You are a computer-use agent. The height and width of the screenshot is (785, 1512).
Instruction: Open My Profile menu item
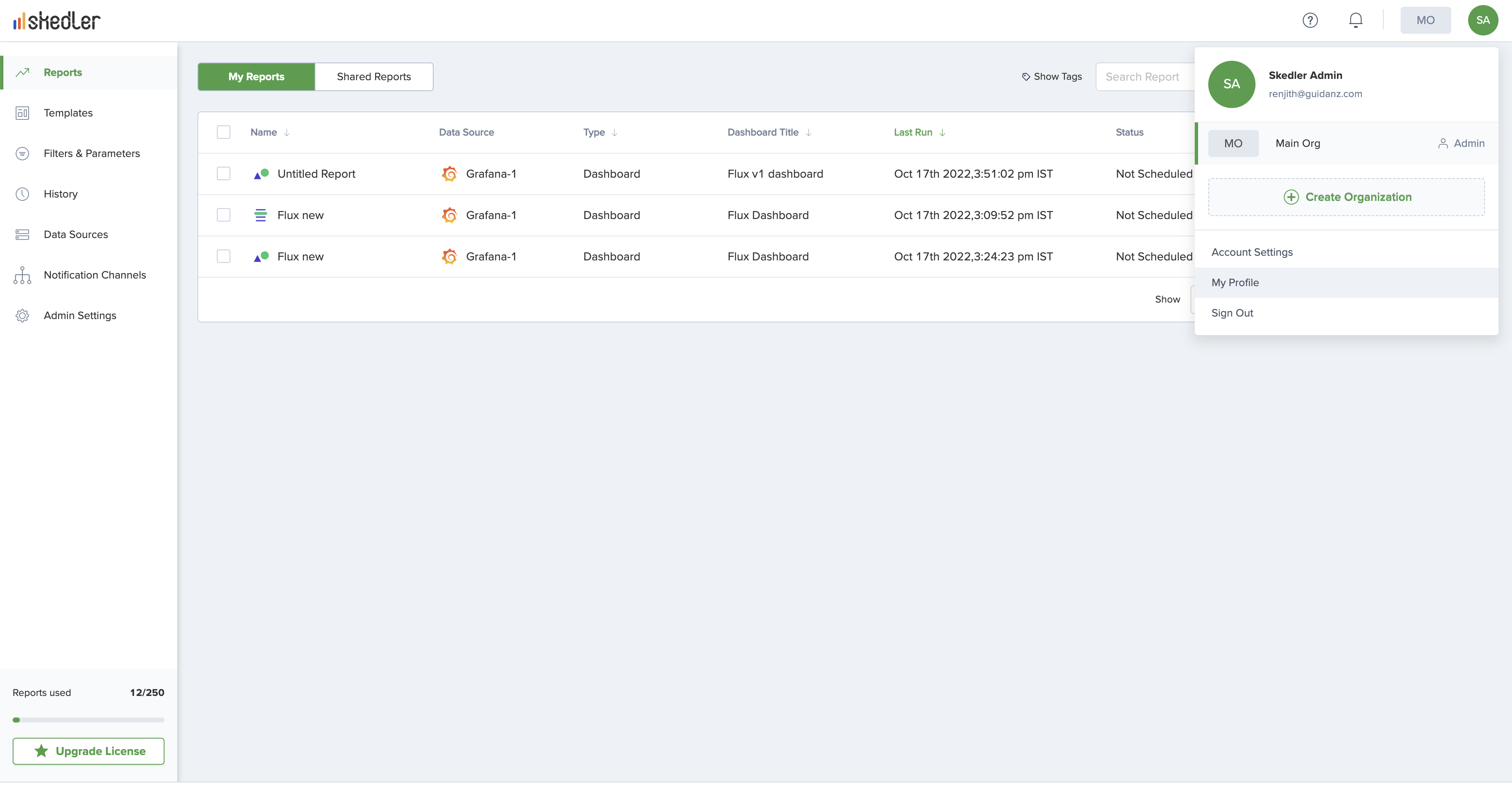[x=1235, y=282]
